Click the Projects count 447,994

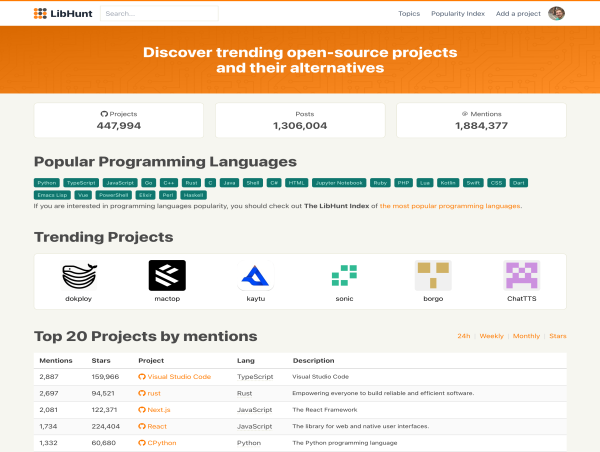click(119, 126)
